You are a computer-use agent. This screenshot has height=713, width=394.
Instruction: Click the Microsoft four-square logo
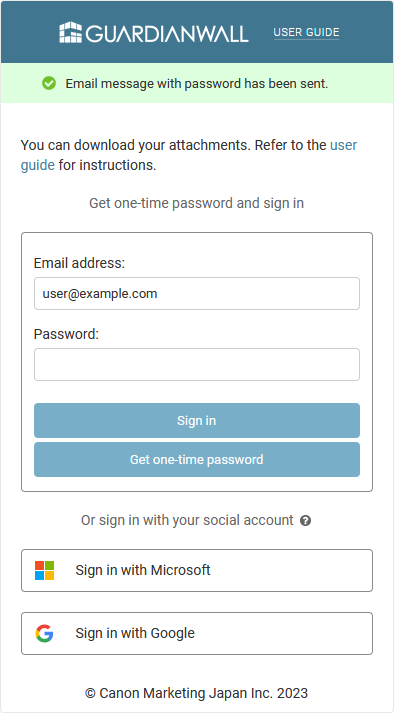click(45, 570)
